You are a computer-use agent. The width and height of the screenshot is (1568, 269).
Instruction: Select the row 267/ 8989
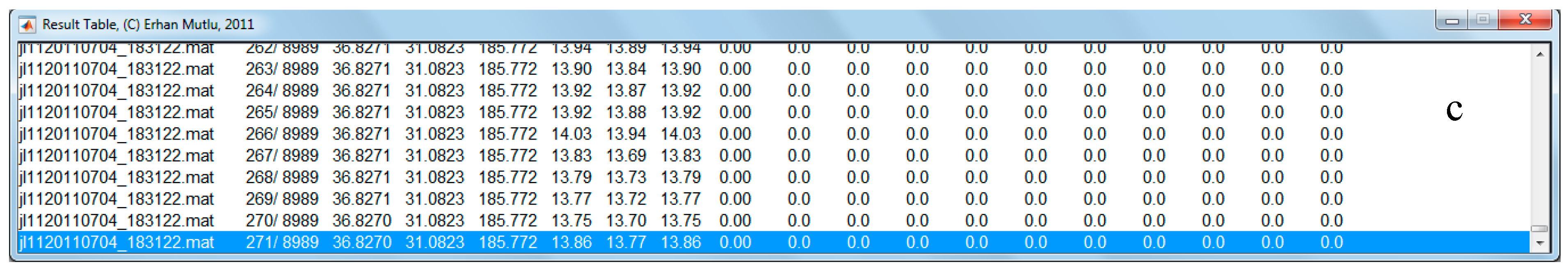[774, 156]
